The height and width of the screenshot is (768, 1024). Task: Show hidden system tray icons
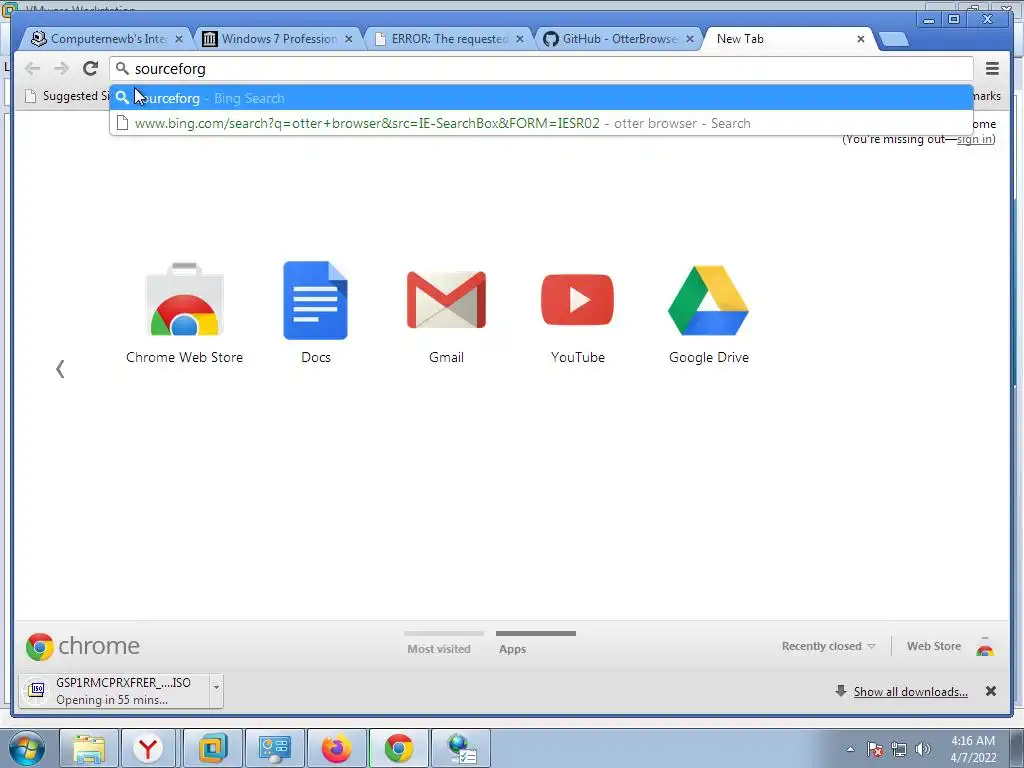pos(850,749)
